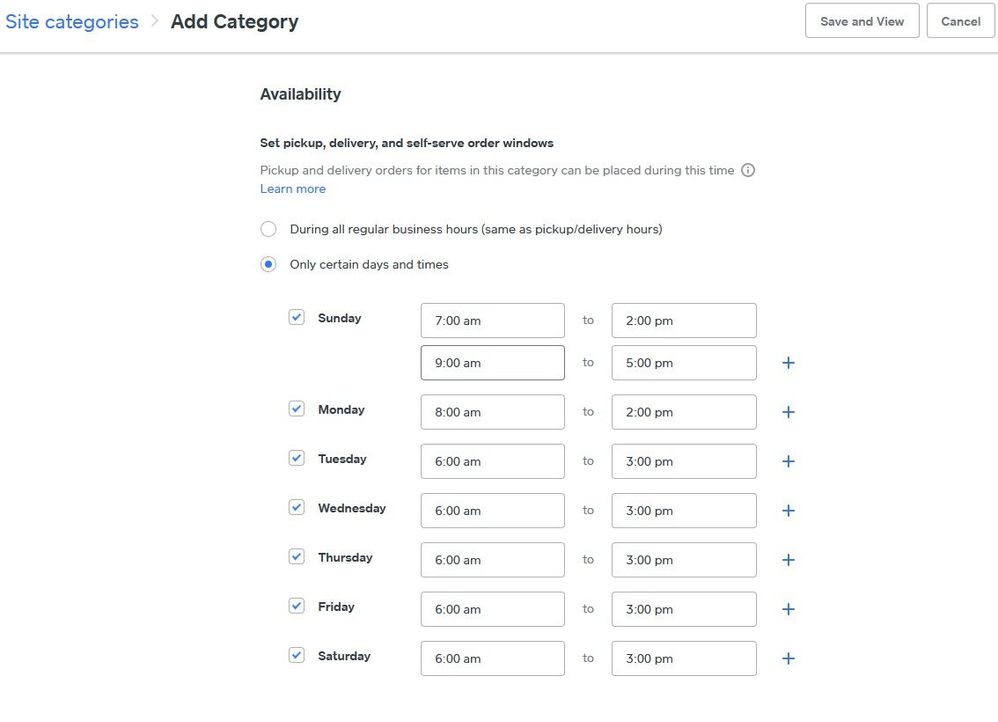
Task: Click the plus icon for Saturday
Action: point(788,658)
